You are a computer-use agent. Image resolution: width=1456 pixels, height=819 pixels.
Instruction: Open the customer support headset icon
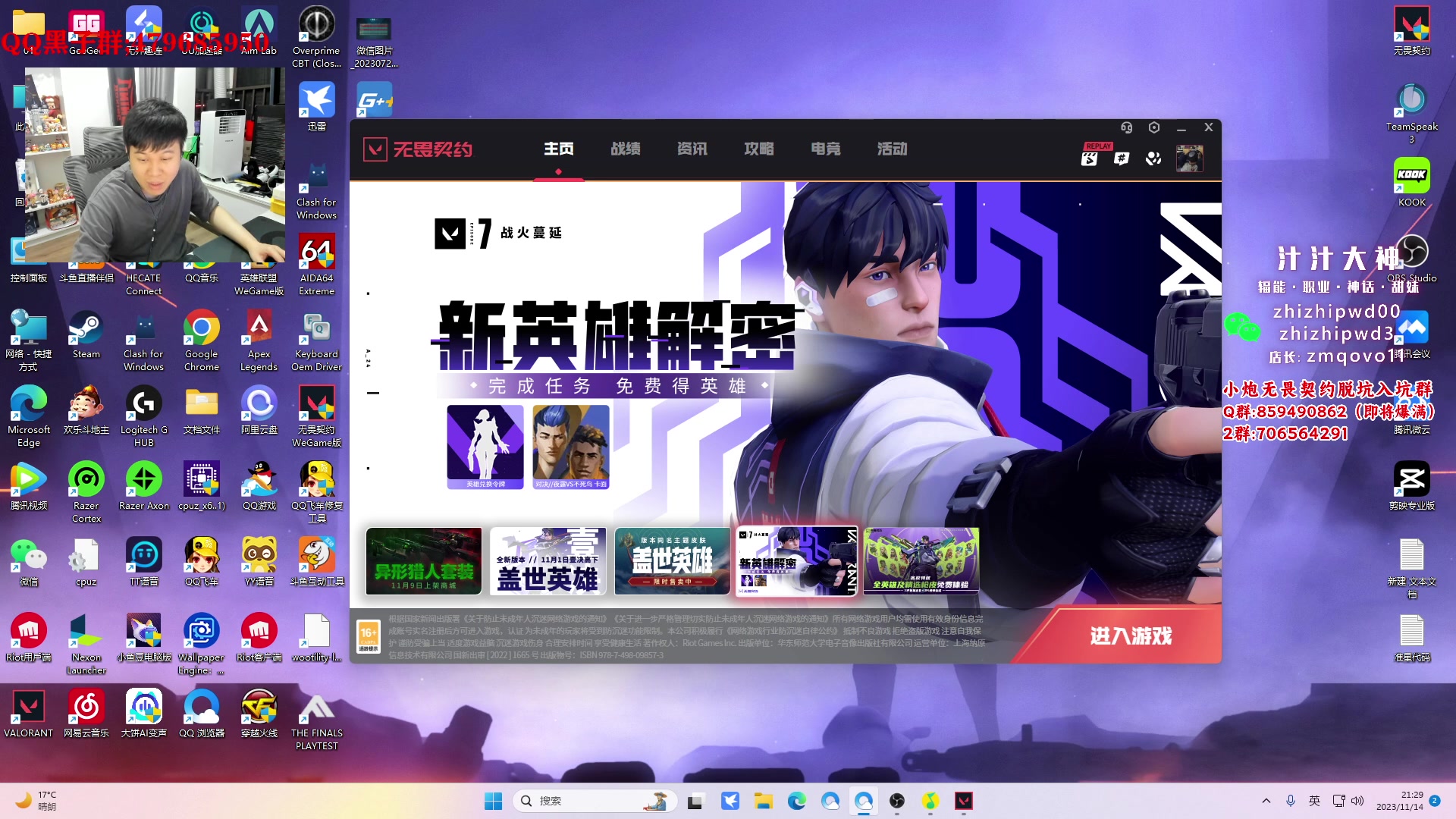click(1126, 127)
